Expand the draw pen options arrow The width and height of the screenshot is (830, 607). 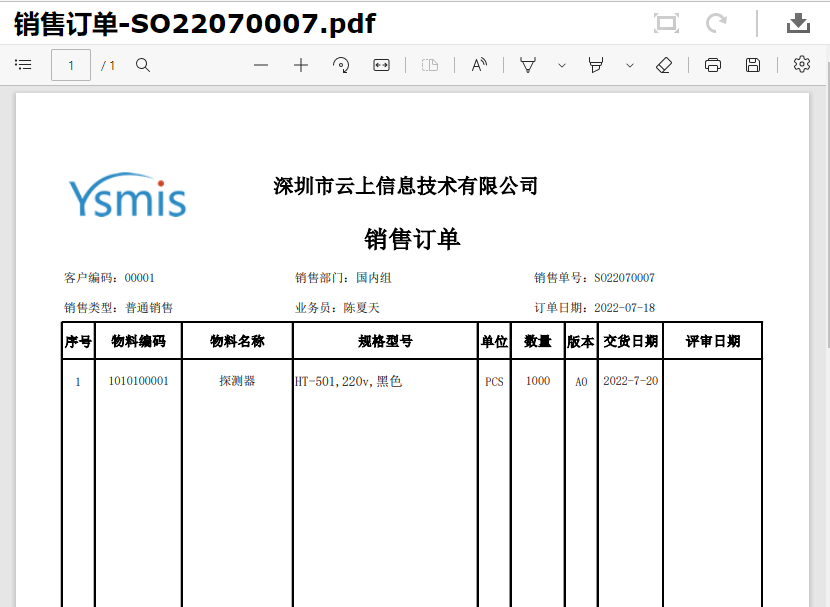pyautogui.click(x=562, y=66)
